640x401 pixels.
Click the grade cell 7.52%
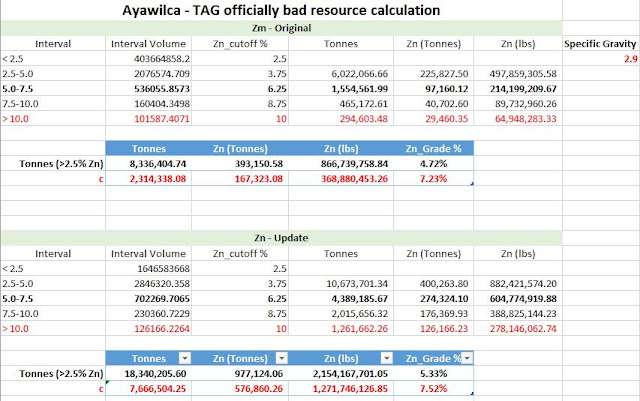(433, 389)
